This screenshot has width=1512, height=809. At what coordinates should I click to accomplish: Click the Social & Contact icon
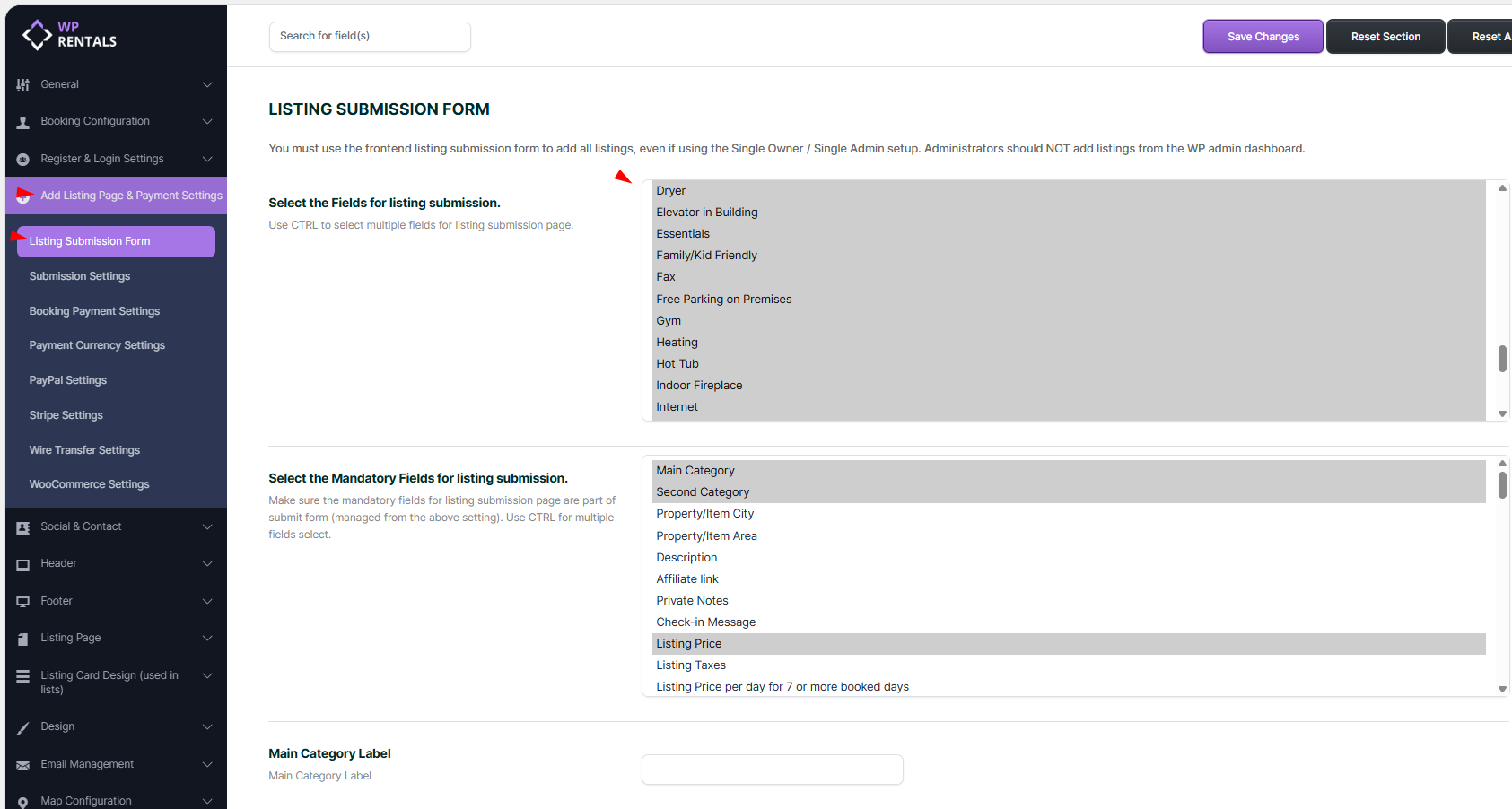point(23,527)
